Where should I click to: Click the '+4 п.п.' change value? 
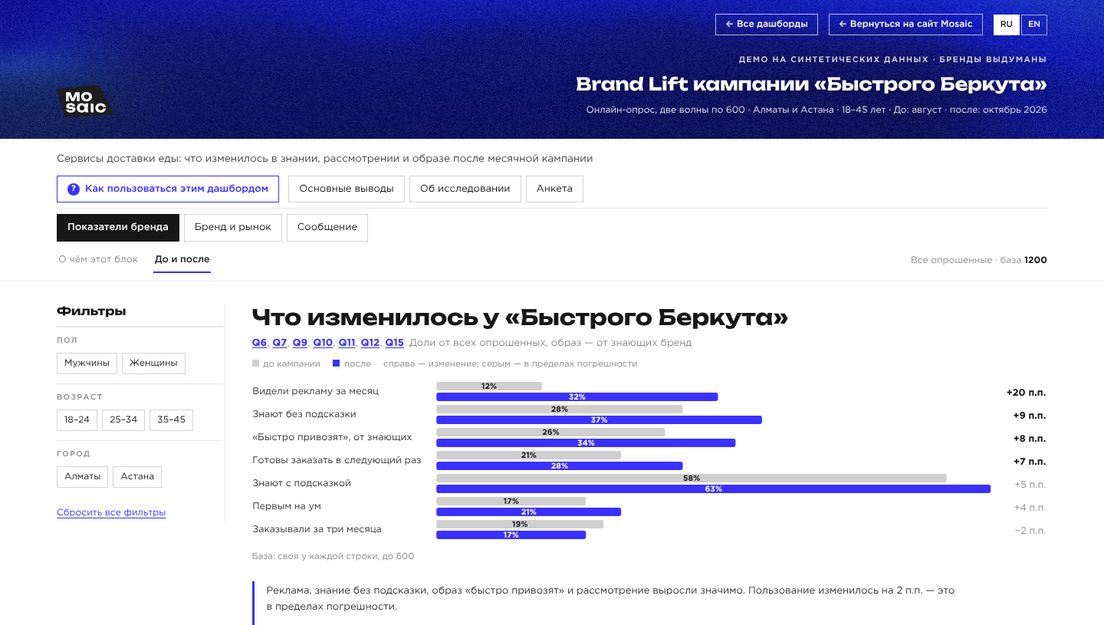coord(1029,507)
